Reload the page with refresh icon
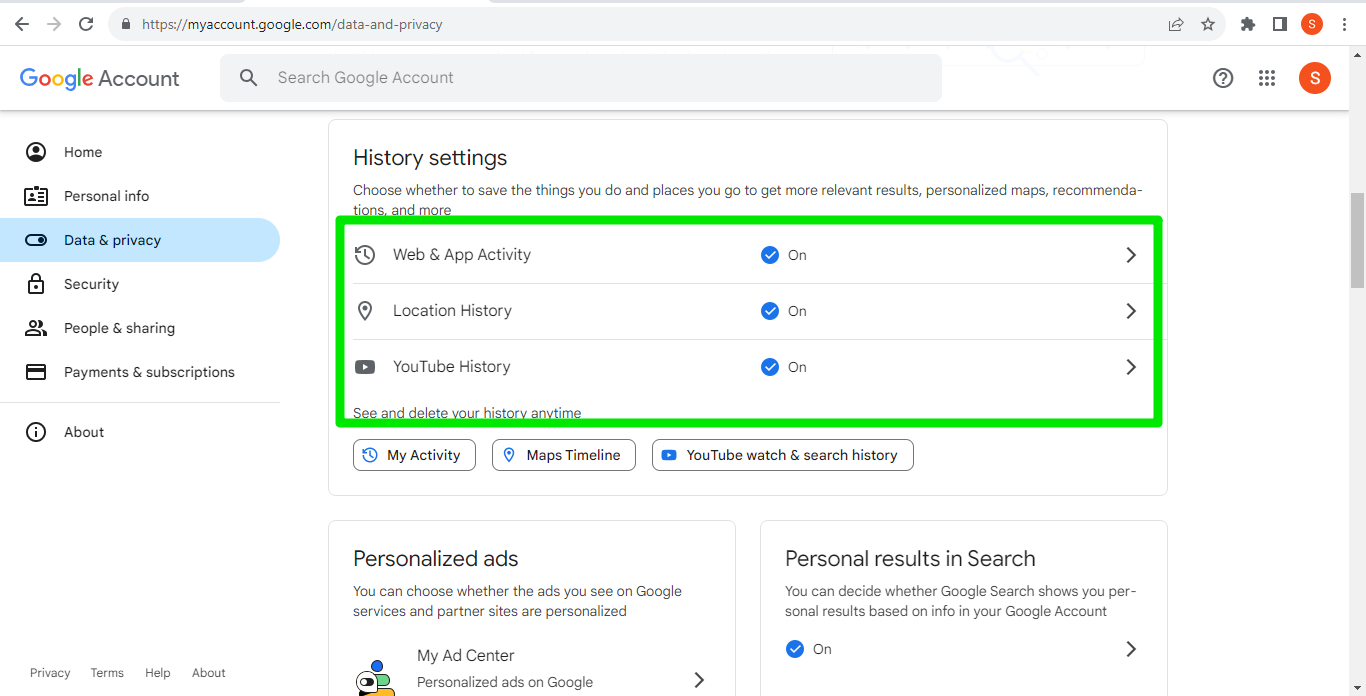 [x=86, y=24]
